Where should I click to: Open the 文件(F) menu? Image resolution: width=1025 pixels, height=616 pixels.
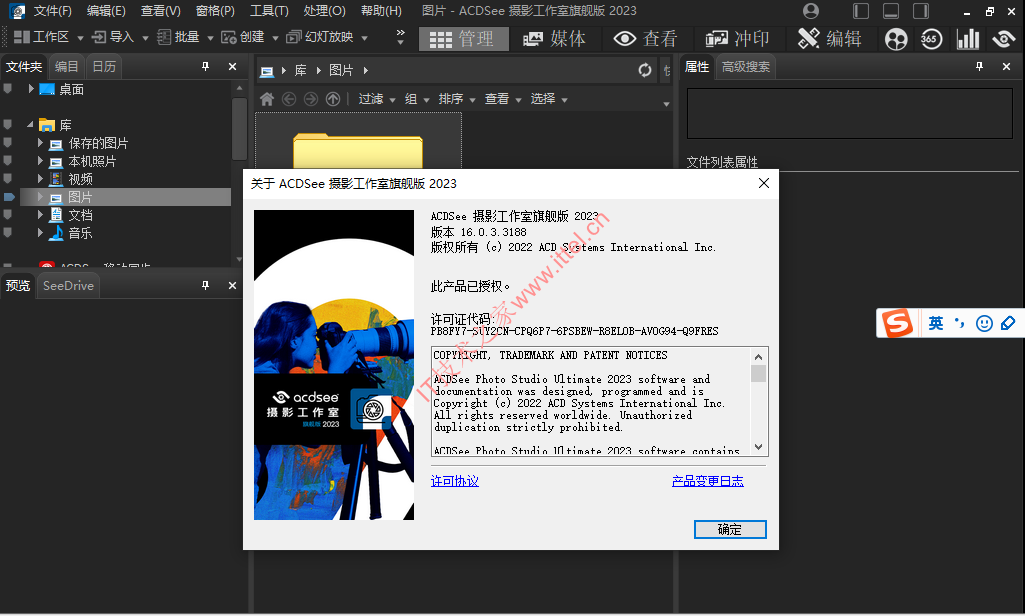[52, 11]
